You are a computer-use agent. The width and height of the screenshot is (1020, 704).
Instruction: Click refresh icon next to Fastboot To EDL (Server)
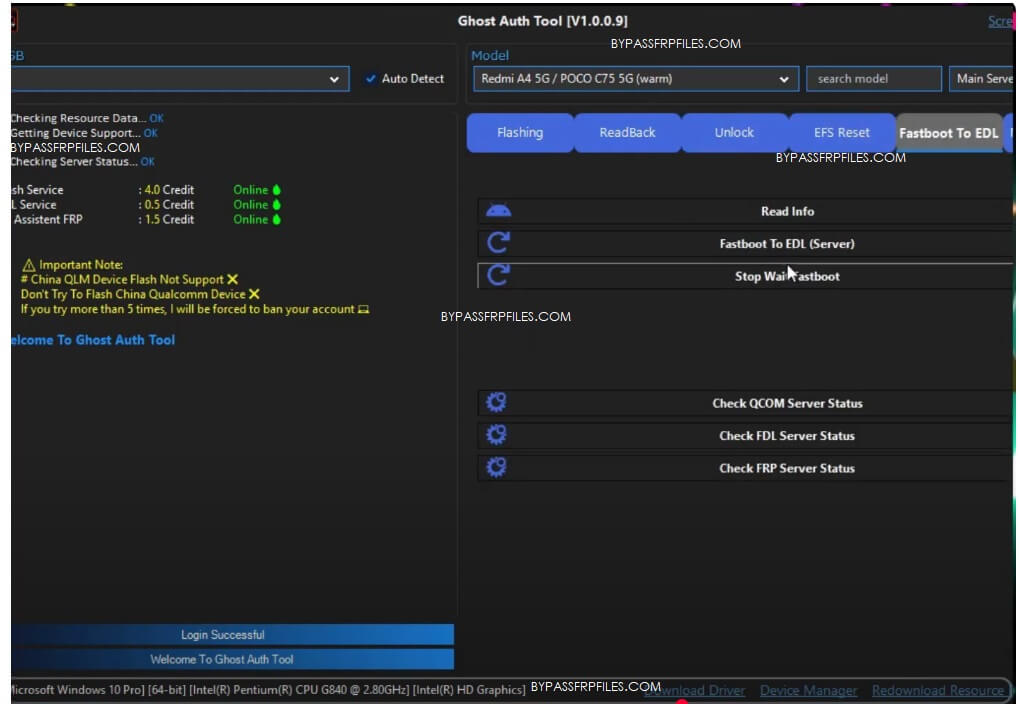498,243
